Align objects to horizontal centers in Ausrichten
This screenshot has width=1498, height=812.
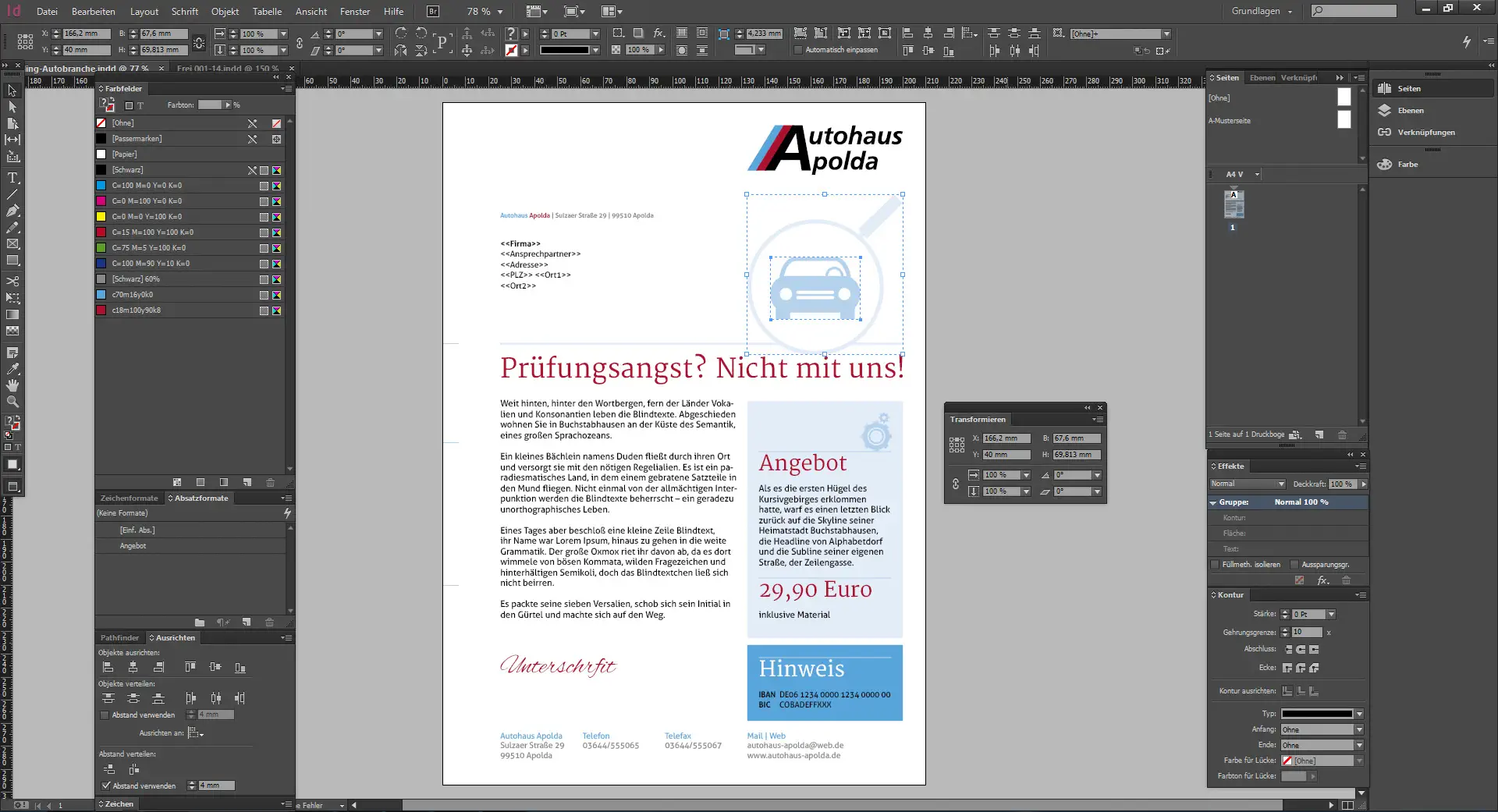[x=133, y=668]
